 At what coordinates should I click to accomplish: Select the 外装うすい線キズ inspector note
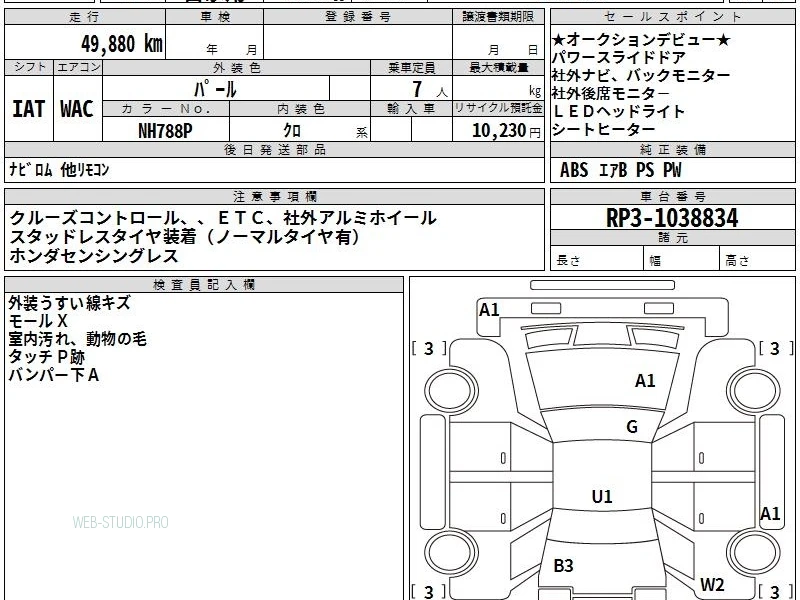pos(69,303)
